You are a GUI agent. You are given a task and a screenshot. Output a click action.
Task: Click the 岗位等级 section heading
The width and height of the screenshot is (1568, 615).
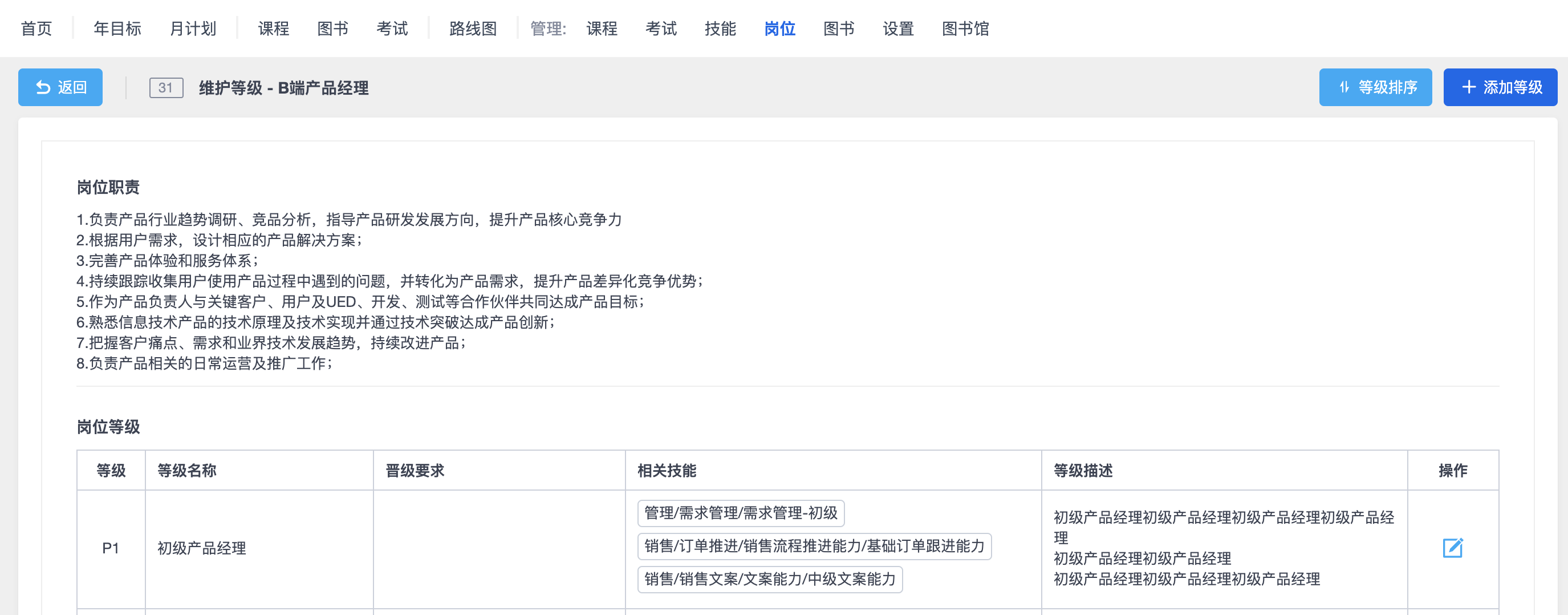click(108, 427)
